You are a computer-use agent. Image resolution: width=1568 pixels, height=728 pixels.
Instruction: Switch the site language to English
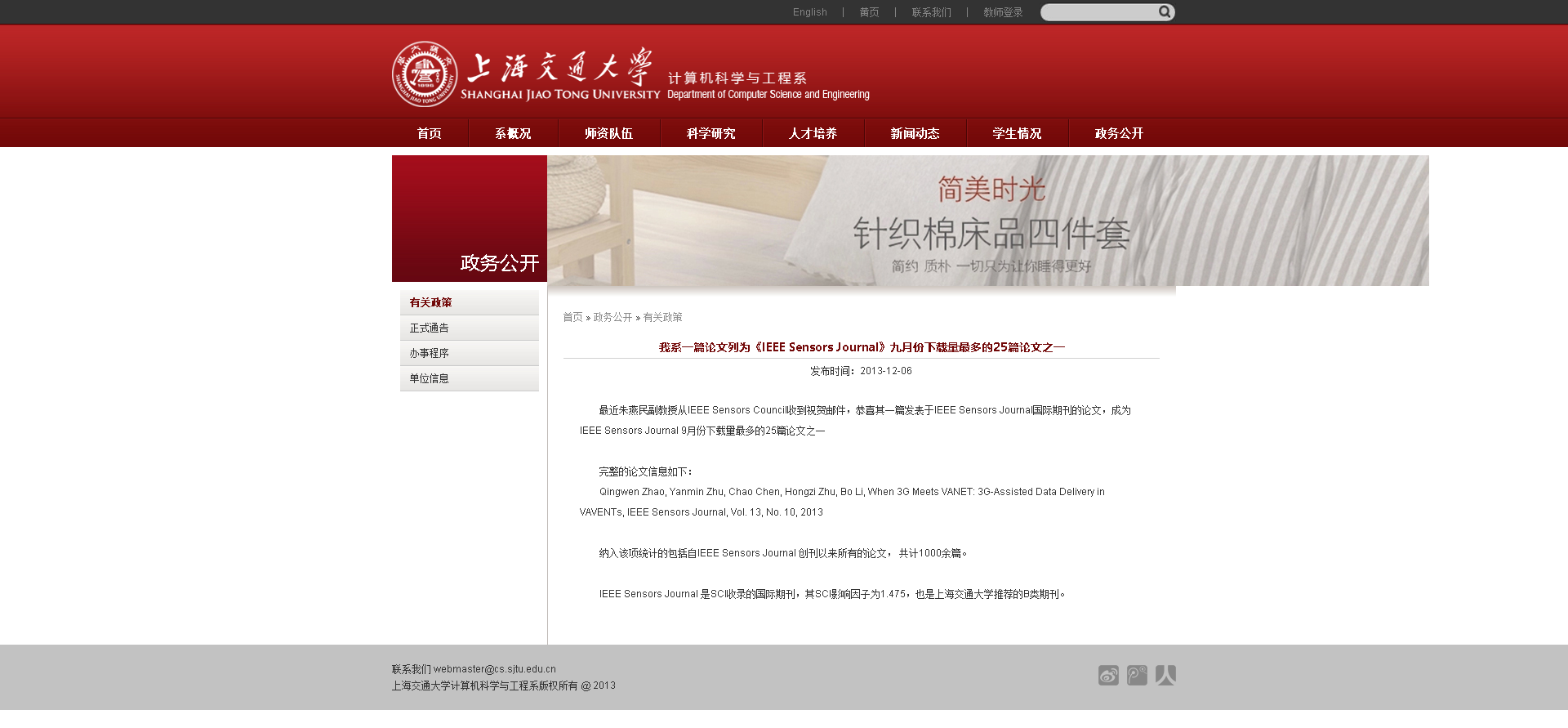809,12
